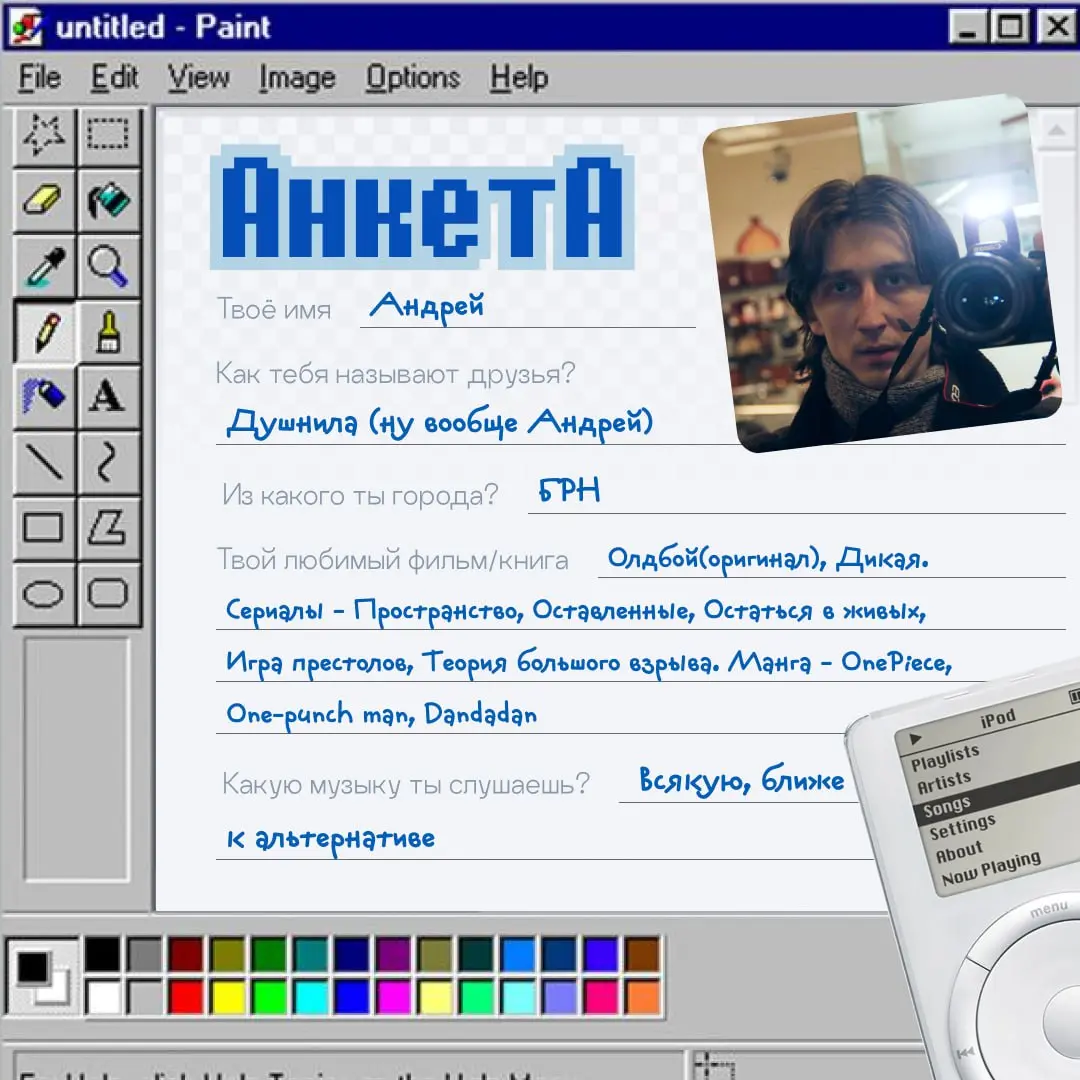Pick the bright yellow palette swatch
The width and height of the screenshot is (1080, 1080).
click(x=227, y=997)
